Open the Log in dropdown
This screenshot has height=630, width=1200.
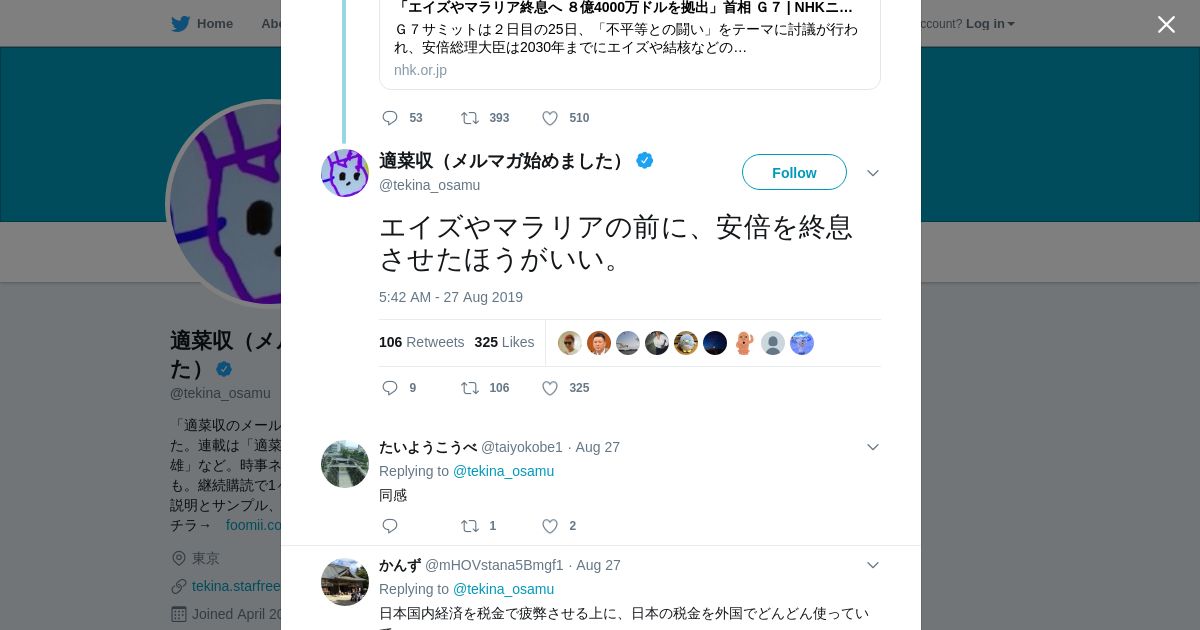click(989, 24)
